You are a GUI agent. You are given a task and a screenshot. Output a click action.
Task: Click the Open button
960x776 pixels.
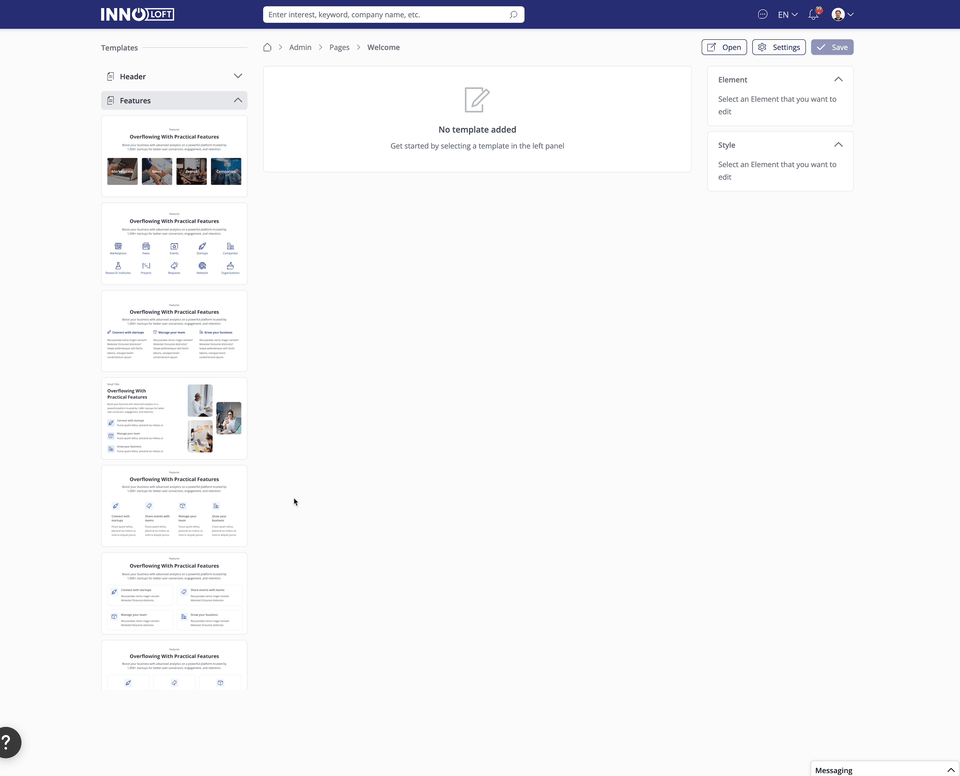pos(724,47)
